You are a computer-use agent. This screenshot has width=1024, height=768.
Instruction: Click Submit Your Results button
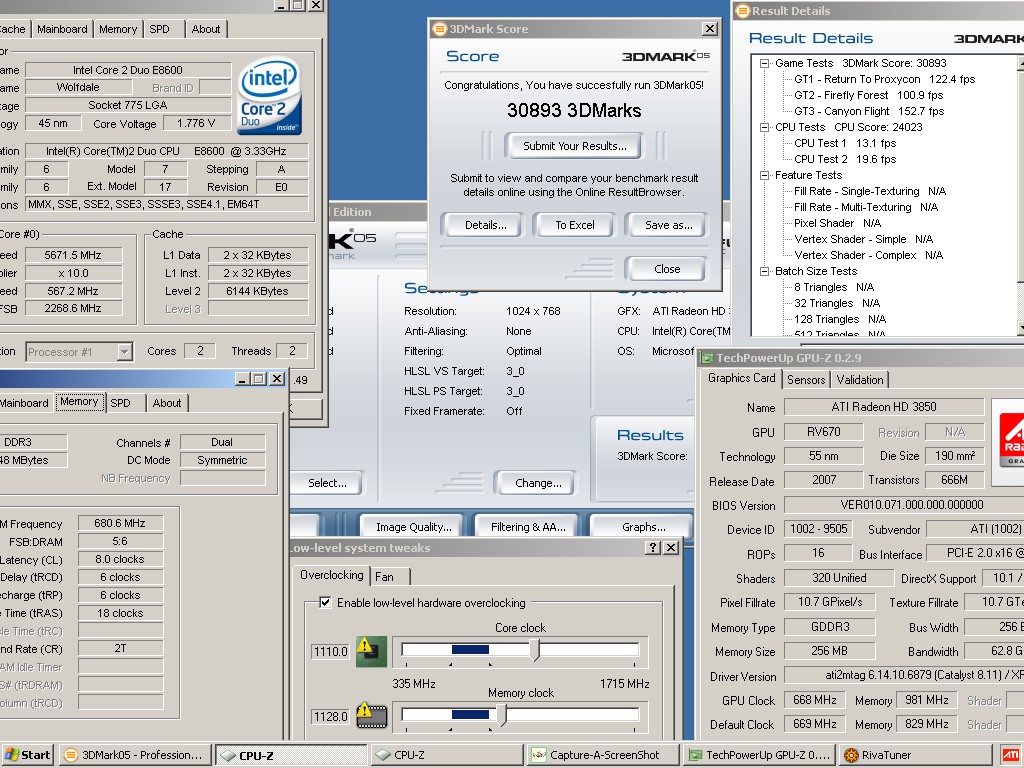tap(574, 146)
